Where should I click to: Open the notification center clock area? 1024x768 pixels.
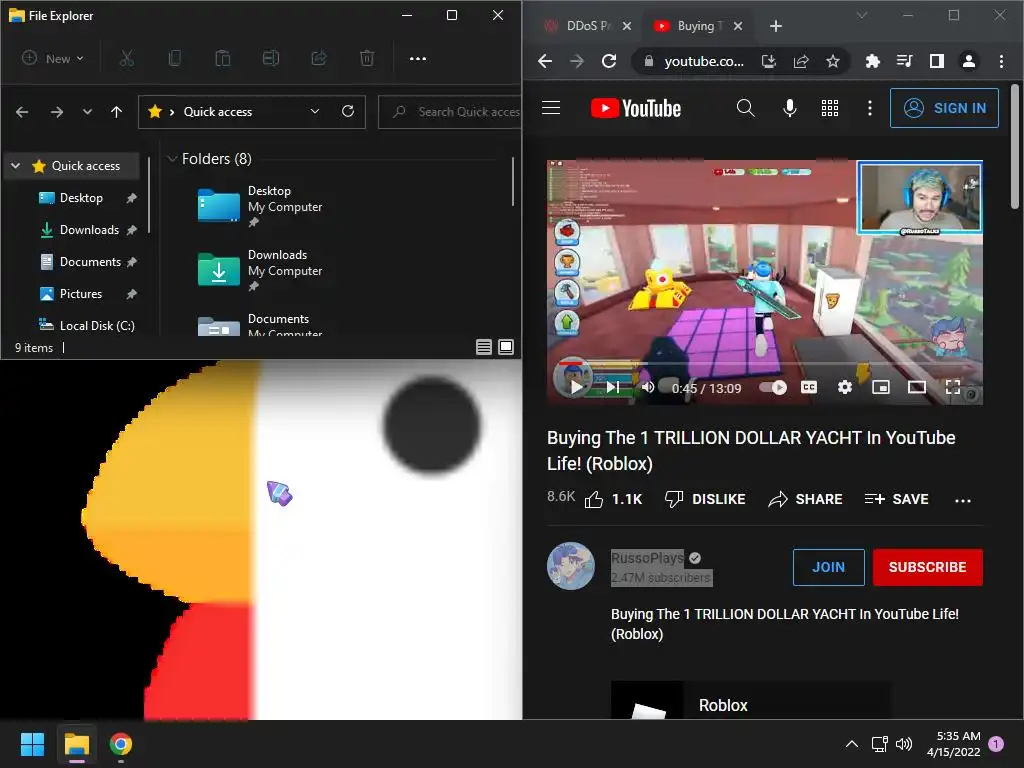953,744
